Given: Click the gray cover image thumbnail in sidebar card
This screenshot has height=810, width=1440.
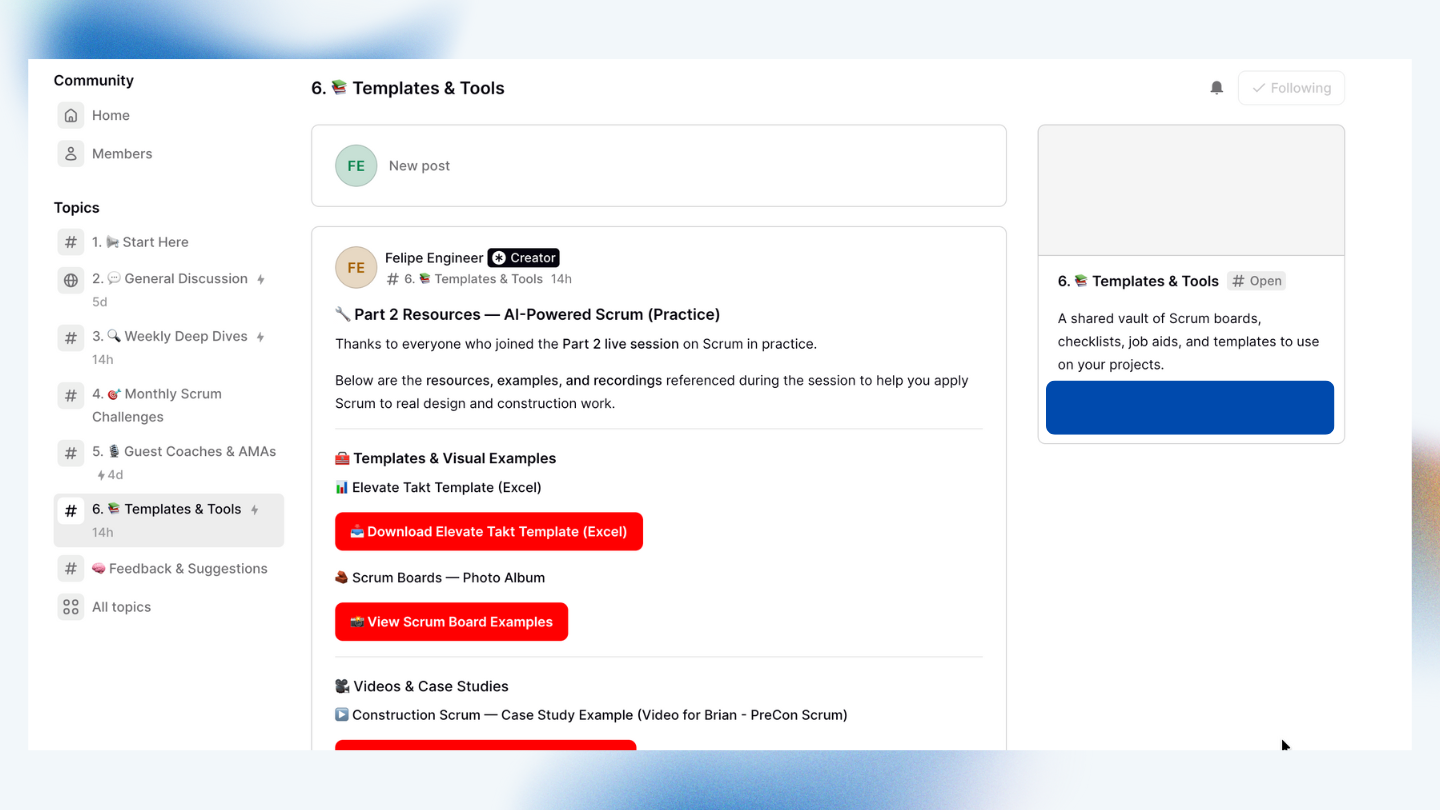Looking at the screenshot, I should point(1190,190).
